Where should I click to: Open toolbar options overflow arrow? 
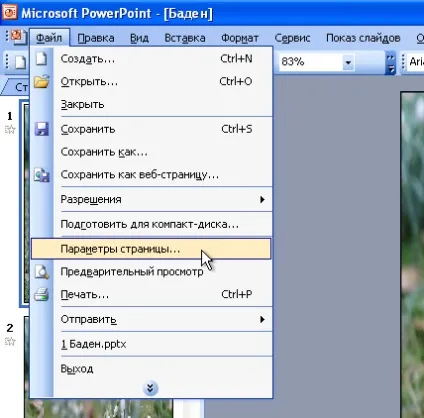(x=390, y=62)
